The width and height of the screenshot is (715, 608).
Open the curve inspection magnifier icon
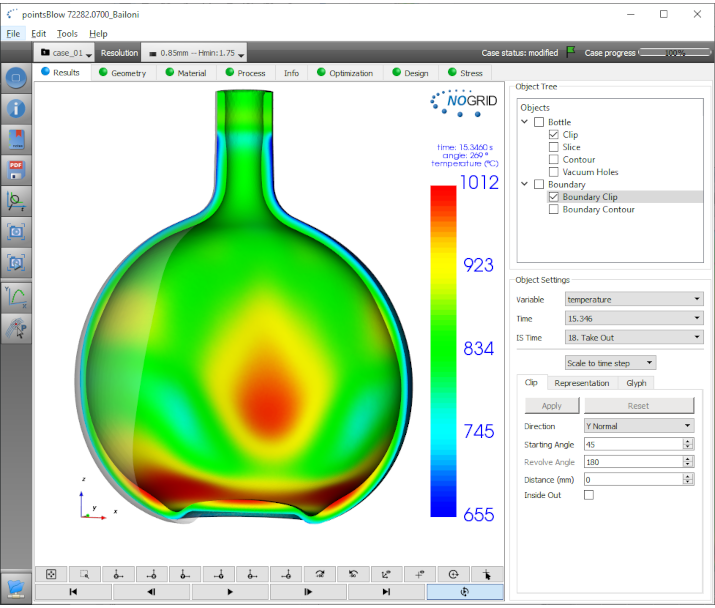(x=16, y=201)
